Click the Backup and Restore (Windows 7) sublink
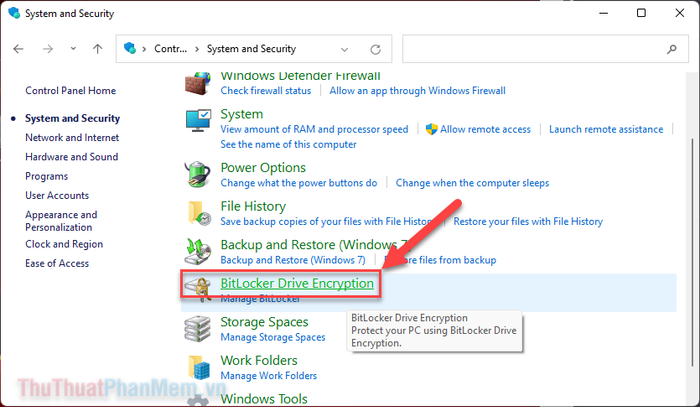Image resolution: width=700 pixels, height=407 pixels. tap(293, 260)
